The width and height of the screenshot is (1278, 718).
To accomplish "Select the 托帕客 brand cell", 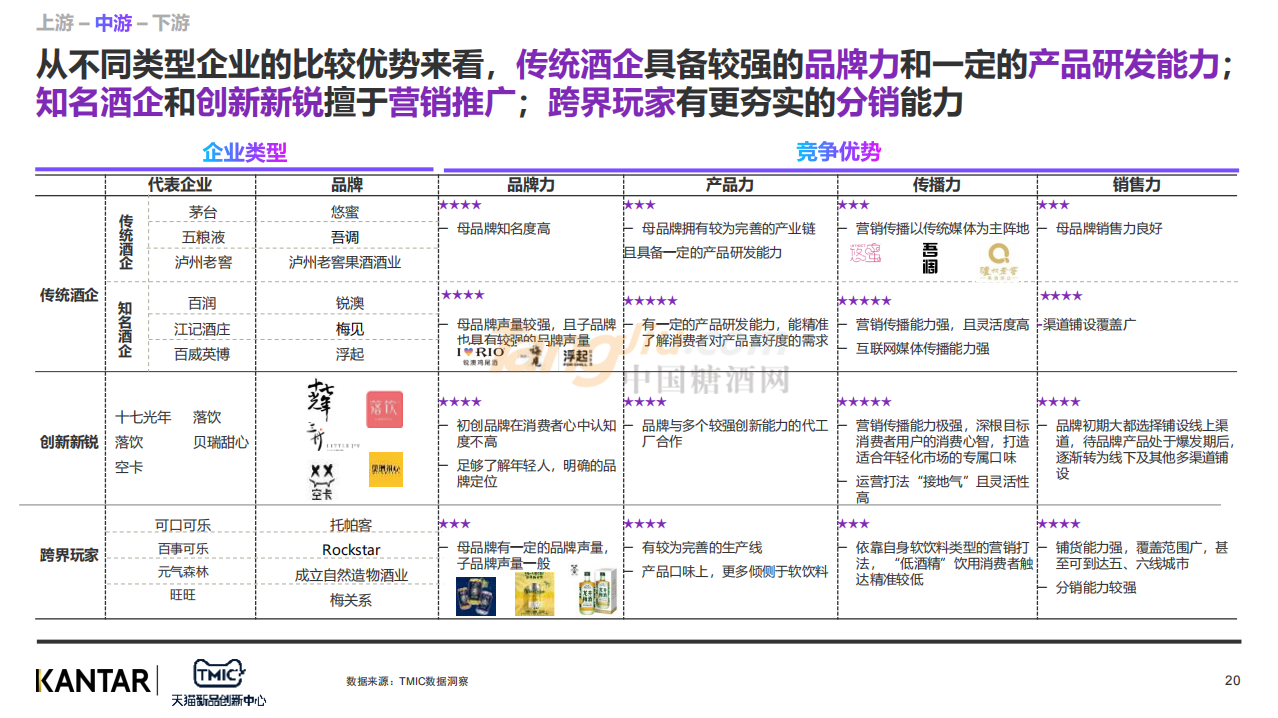I will coord(351,525).
